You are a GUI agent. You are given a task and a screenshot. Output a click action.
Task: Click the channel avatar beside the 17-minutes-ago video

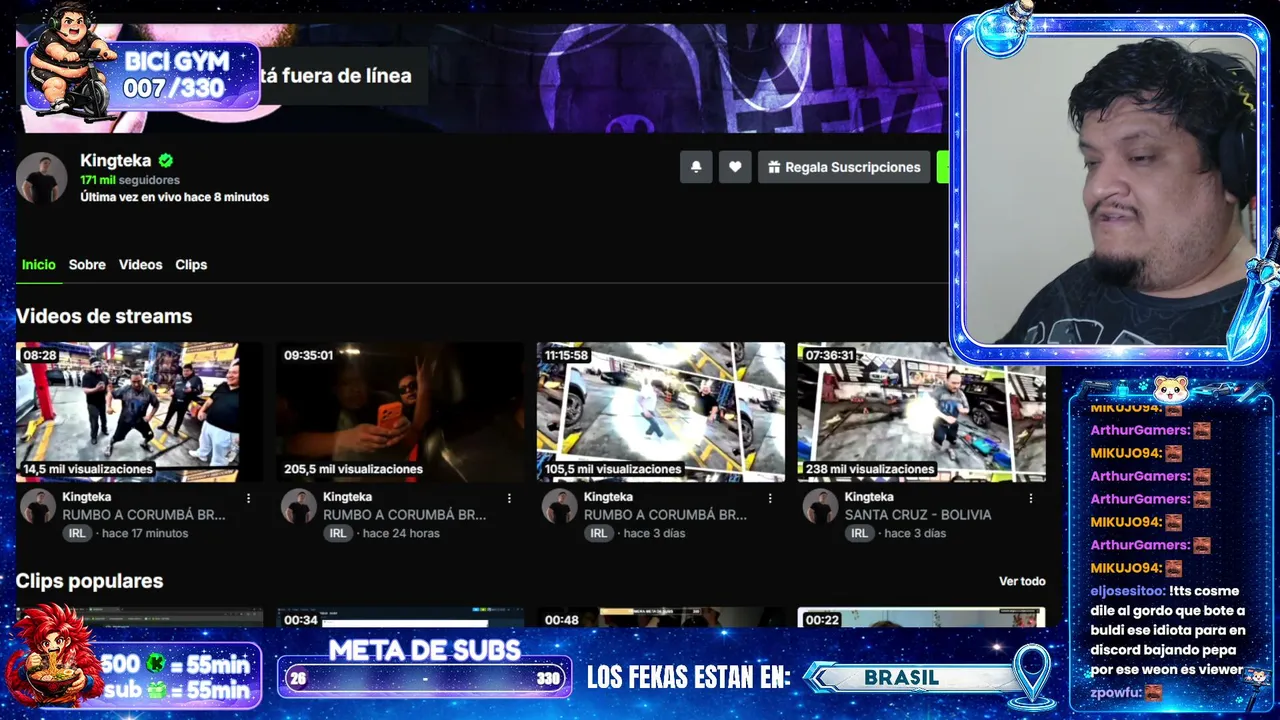pyautogui.click(x=38, y=506)
